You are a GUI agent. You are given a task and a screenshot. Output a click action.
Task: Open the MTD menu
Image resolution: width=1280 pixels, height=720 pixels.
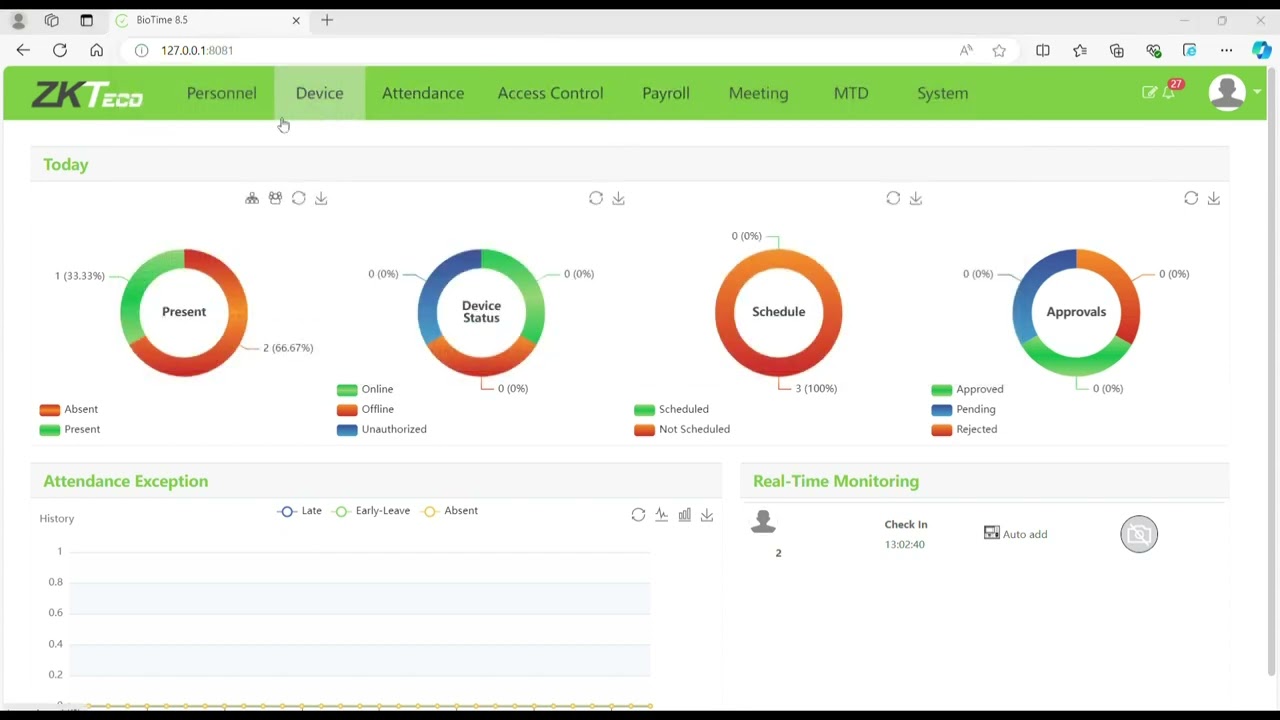pos(851,93)
